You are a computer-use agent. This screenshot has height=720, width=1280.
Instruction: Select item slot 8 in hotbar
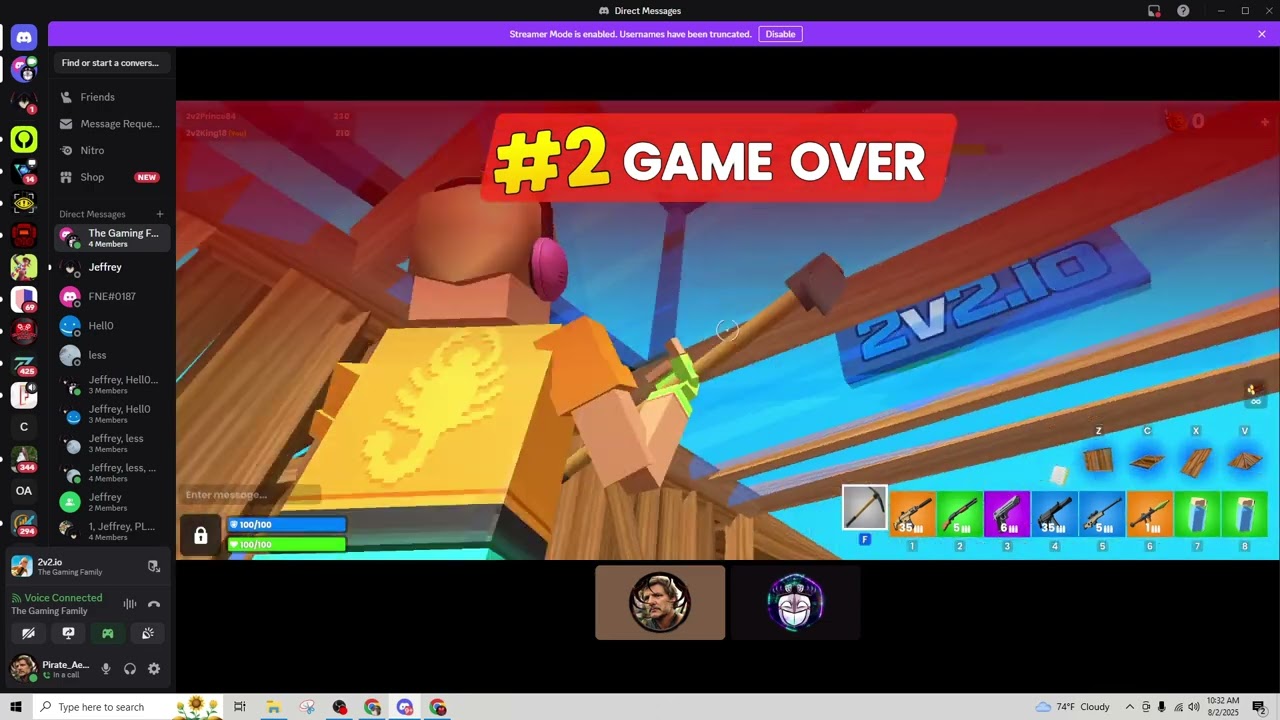(1245, 515)
